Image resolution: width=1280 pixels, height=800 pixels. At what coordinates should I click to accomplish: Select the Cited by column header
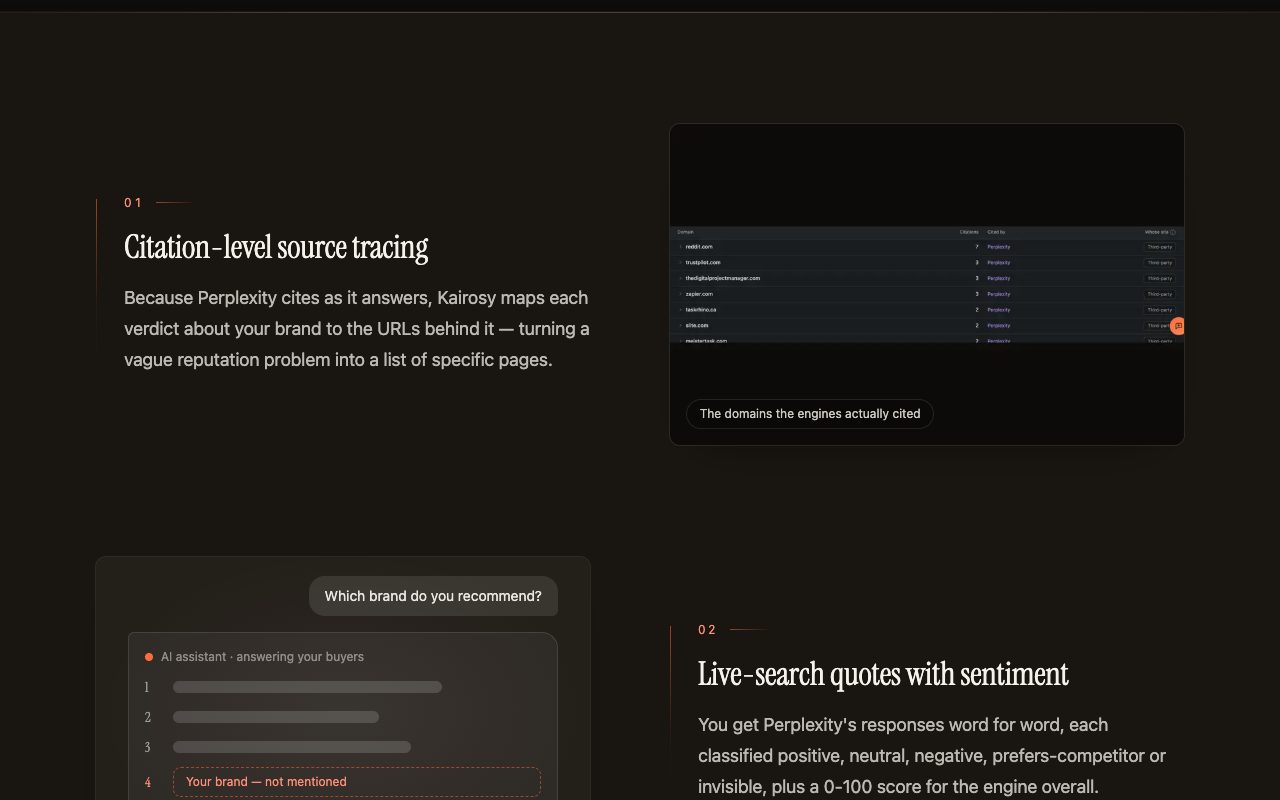click(996, 232)
